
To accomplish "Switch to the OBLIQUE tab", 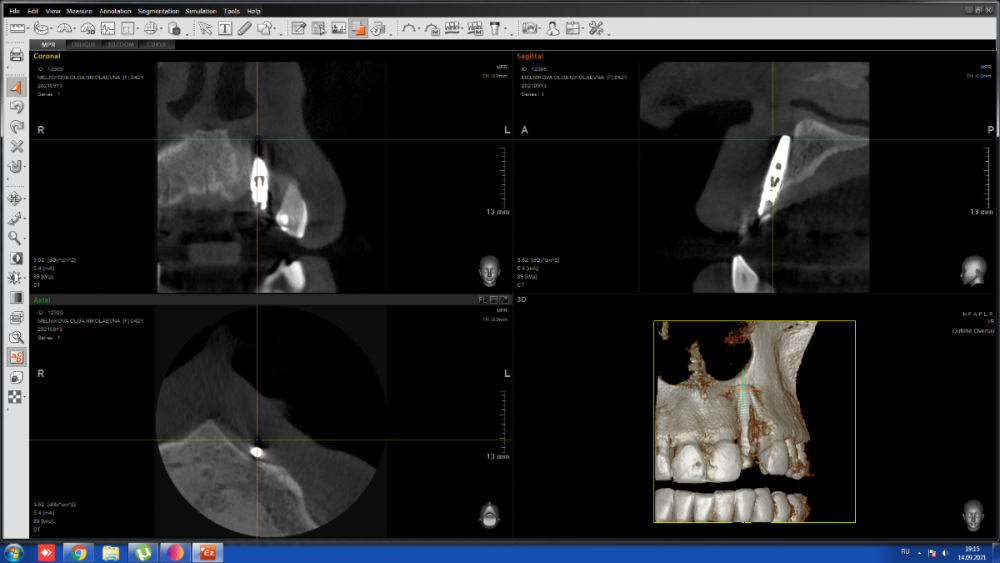I will 84,45.
